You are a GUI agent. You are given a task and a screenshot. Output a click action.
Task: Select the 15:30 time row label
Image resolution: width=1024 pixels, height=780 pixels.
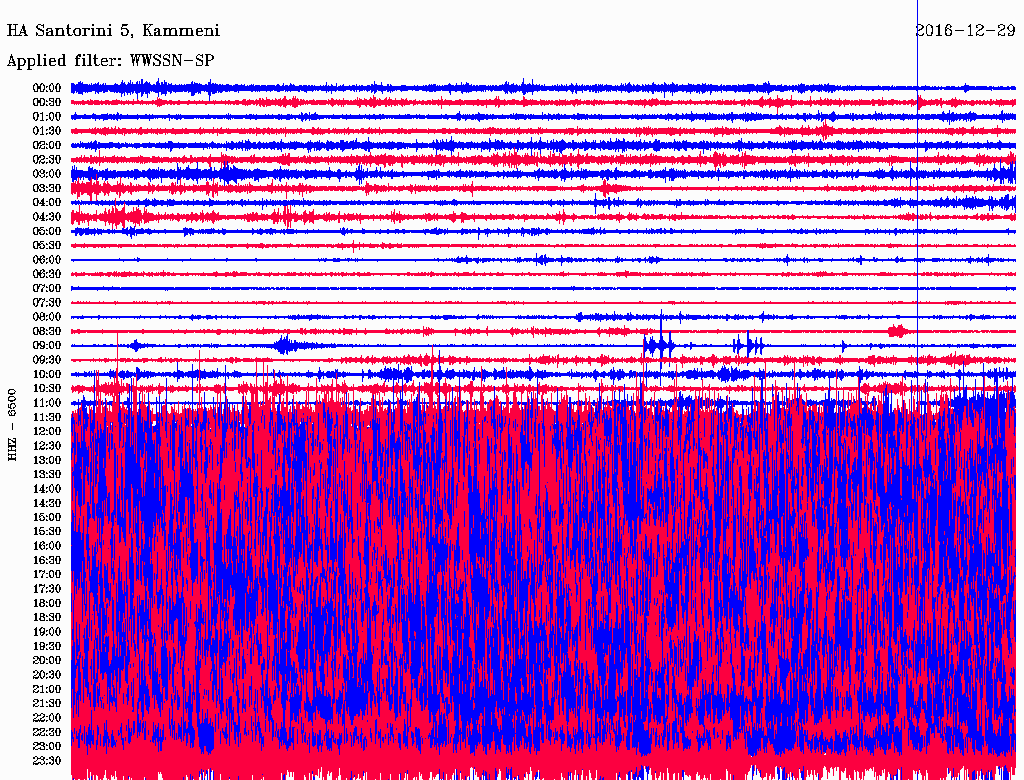(x=47, y=532)
